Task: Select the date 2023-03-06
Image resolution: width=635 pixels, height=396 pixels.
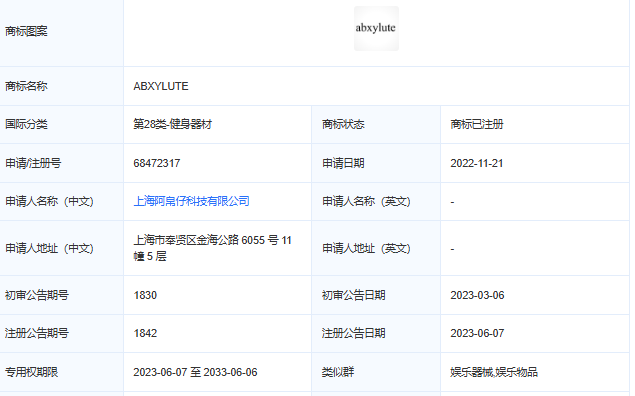Action: coord(477,295)
